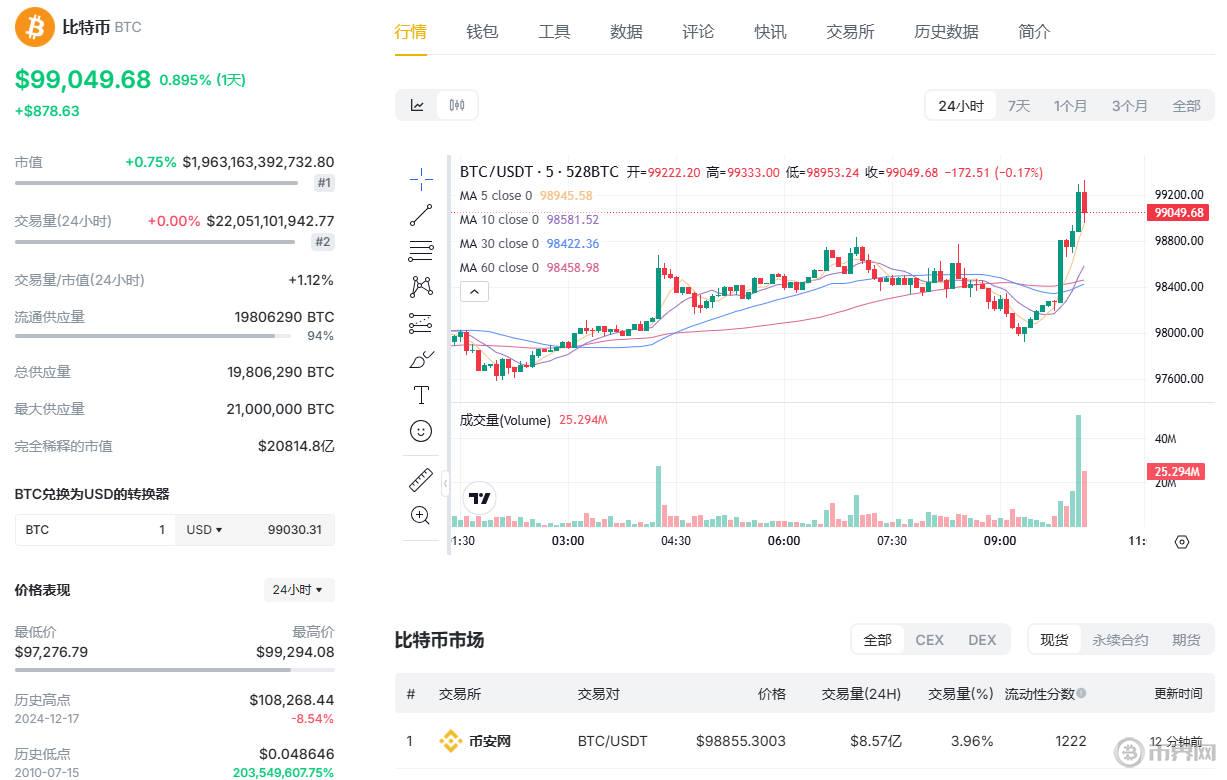This screenshot has width=1227, height=780.
Task: Open the 24小时 price performance dropdown
Action: 298,590
